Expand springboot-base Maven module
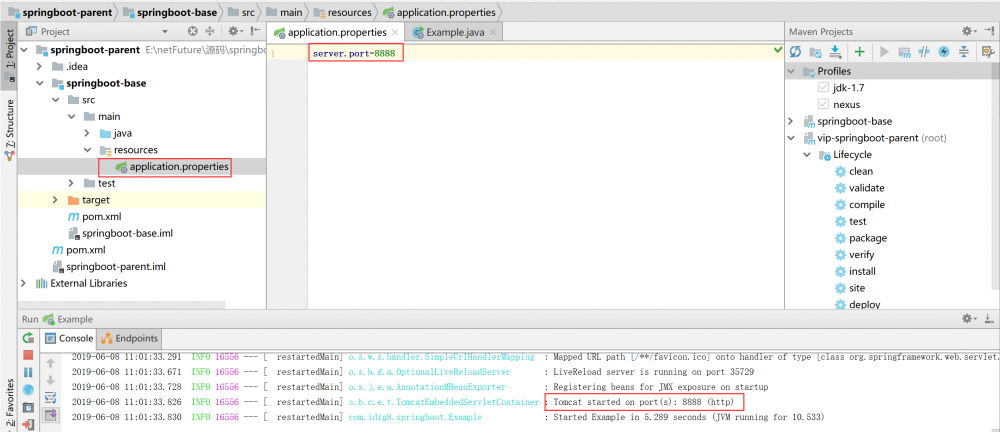 click(791, 121)
